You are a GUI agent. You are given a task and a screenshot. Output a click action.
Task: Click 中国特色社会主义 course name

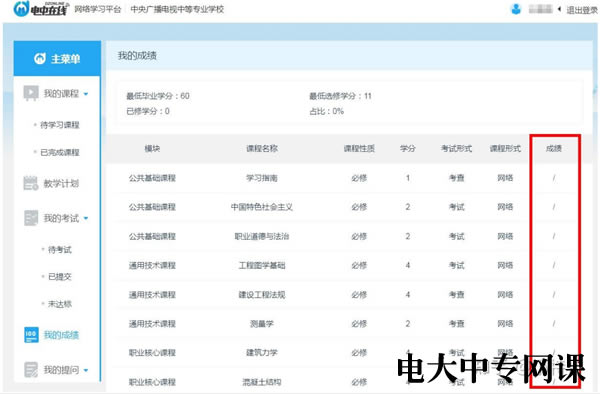pyautogui.click(x=262, y=207)
